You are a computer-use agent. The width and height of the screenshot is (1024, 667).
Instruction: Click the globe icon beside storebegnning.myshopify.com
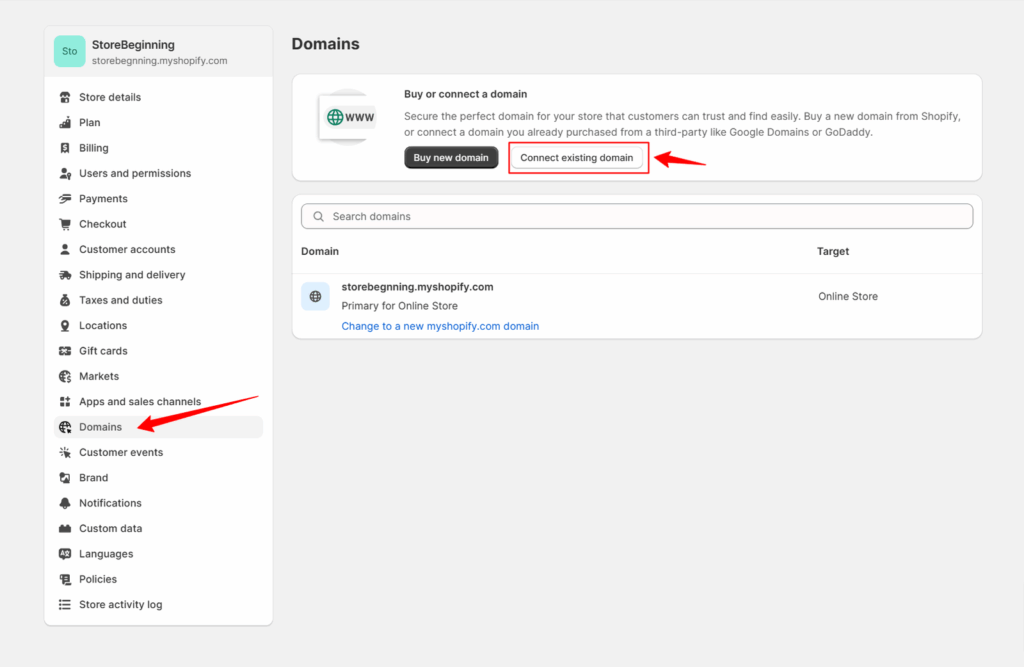[316, 296]
